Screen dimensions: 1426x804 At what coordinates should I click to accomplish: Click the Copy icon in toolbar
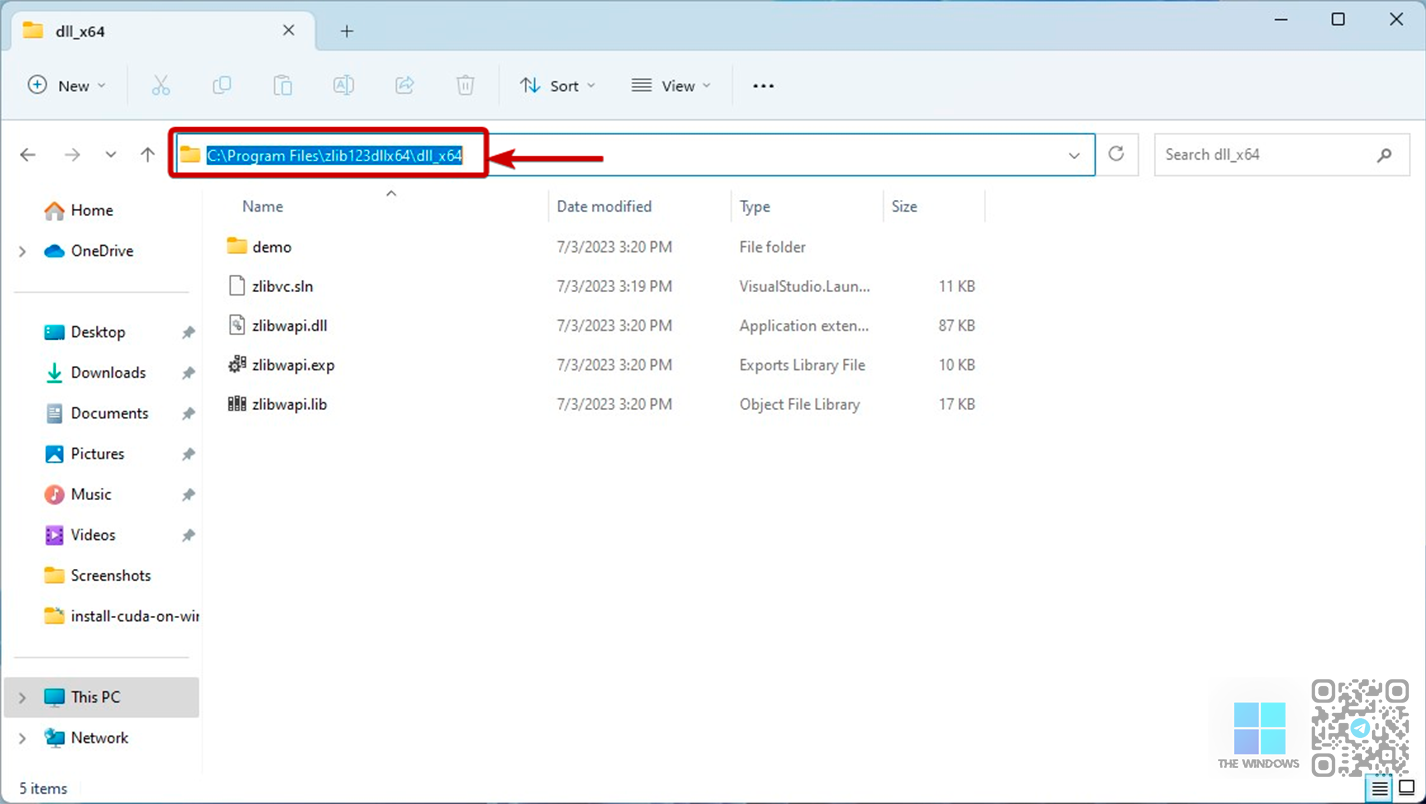[222, 86]
